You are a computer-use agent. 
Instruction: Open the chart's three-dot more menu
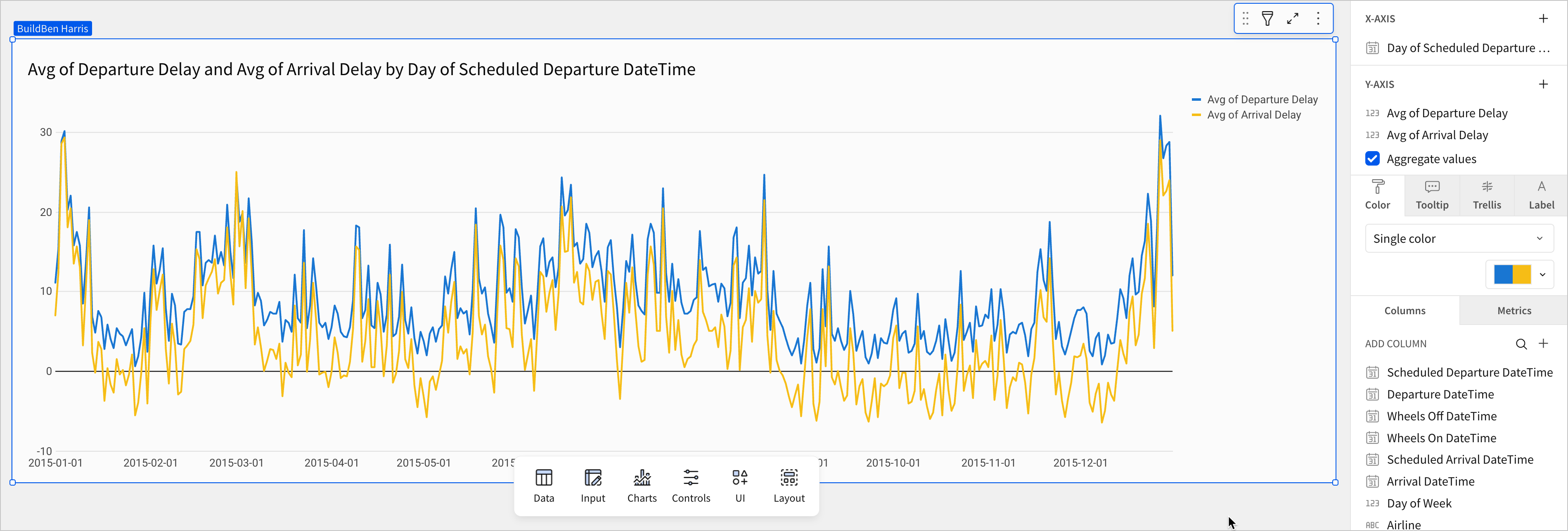pos(1318,19)
